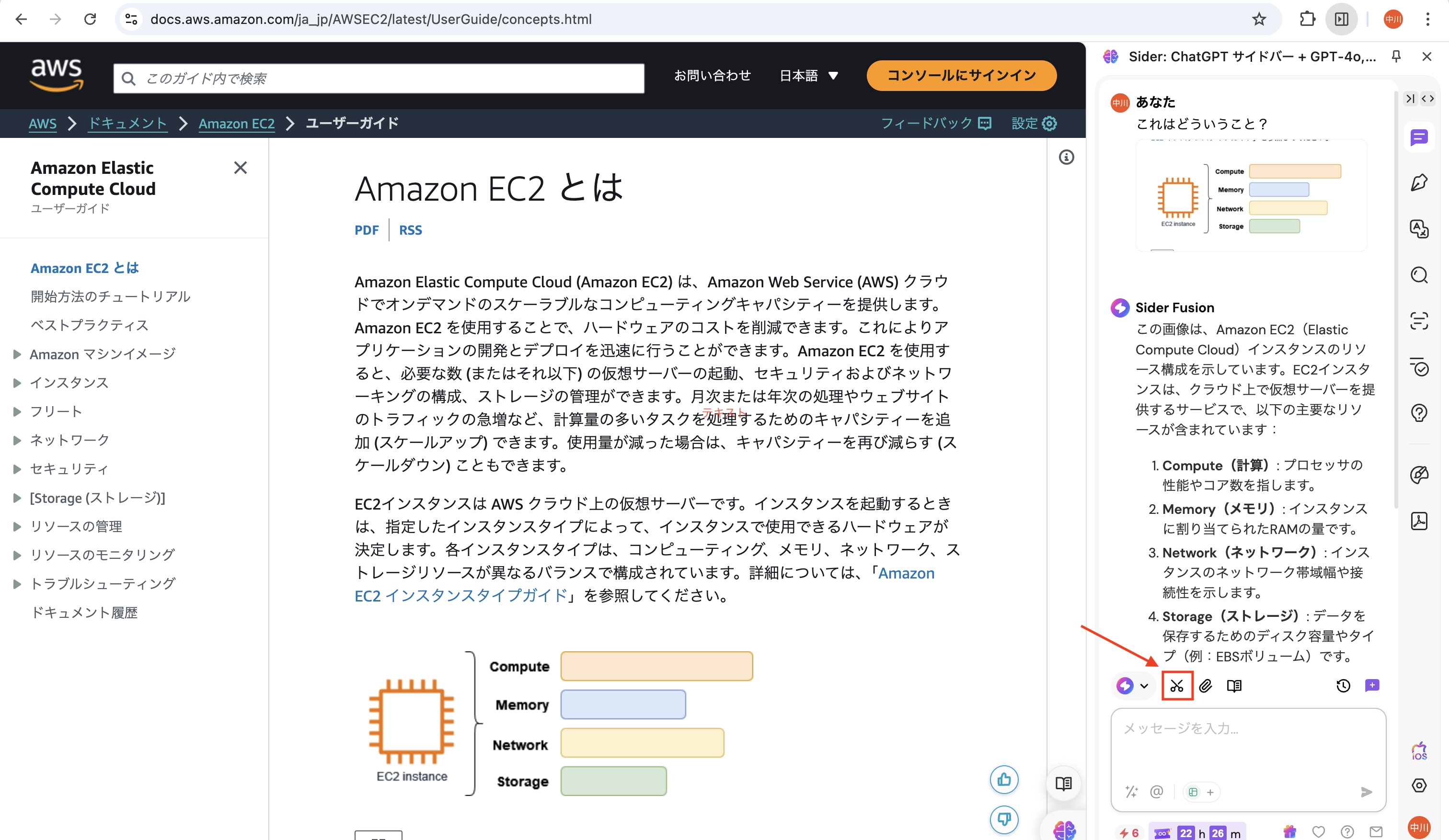Click the thumbs-up feedback button
Image resolution: width=1449 pixels, height=840 pixels.
[1004, 780]
